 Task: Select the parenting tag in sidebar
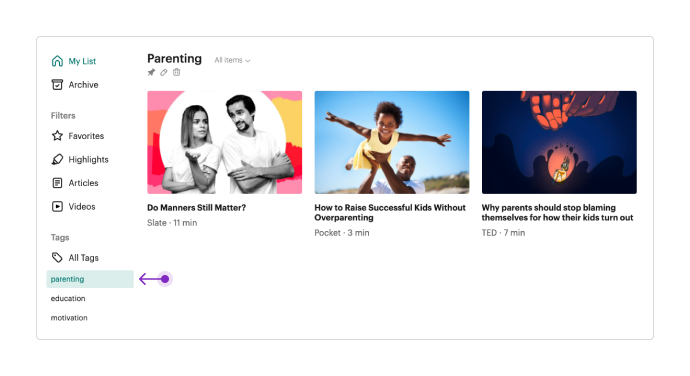click(x=90, y=279)
